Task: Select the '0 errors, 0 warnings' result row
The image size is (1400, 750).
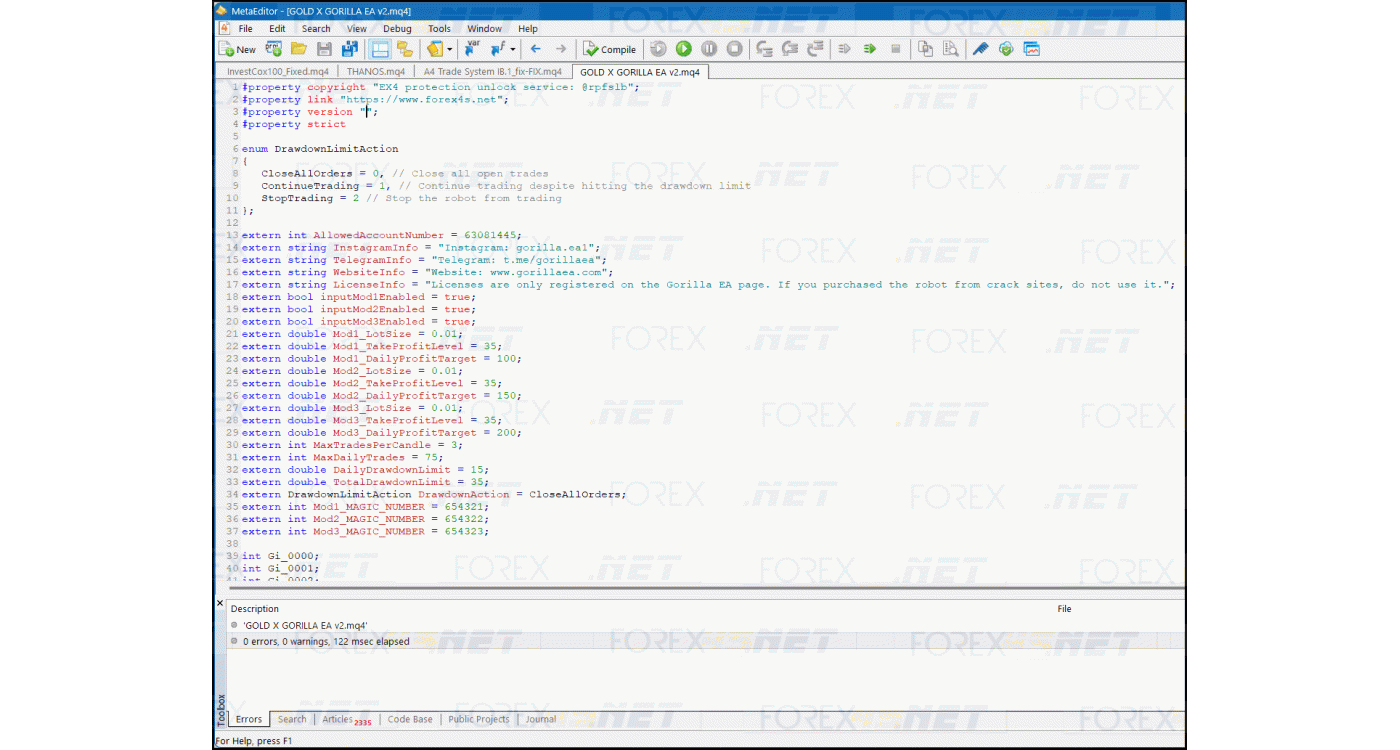Action: coord(326,641)
